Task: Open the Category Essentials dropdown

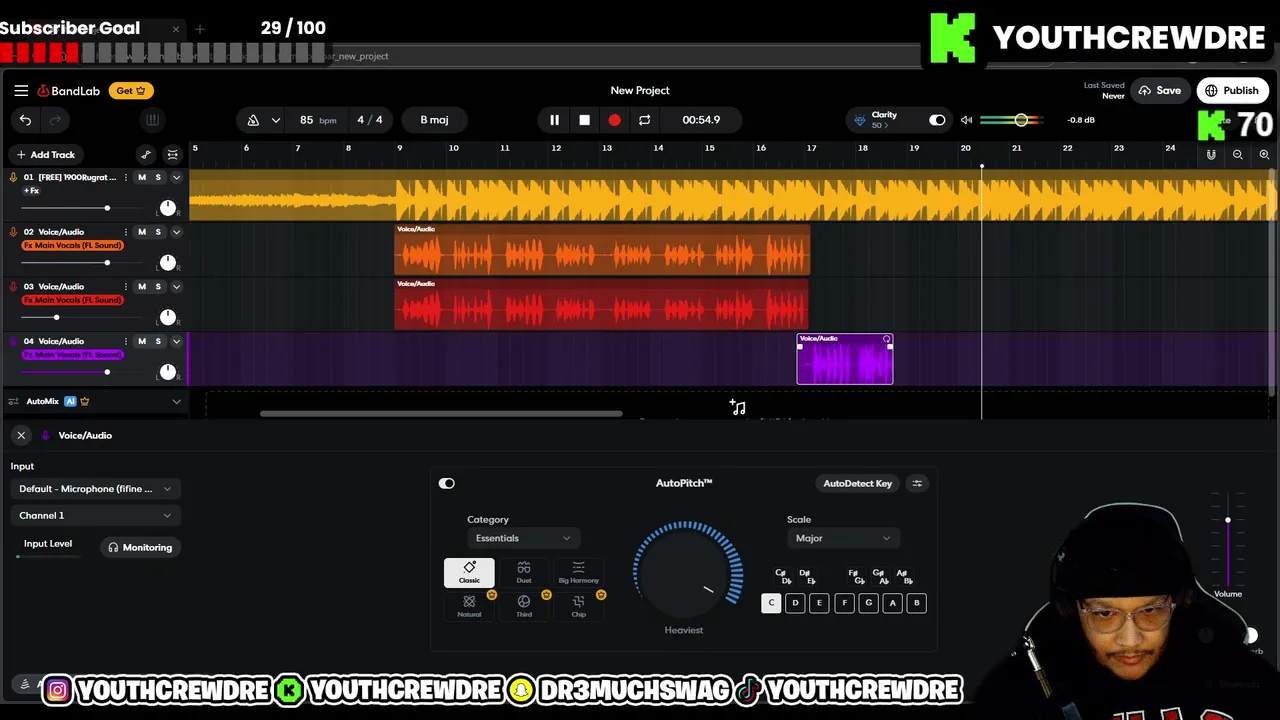Action: pyautogui.click(x=522, y=538)
